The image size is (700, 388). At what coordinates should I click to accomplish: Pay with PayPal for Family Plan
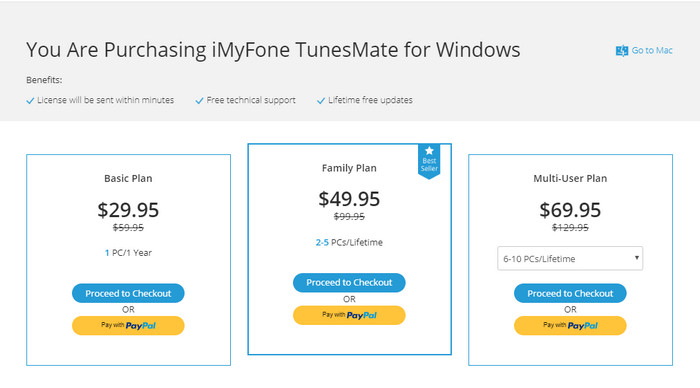(x=349, y=315)
